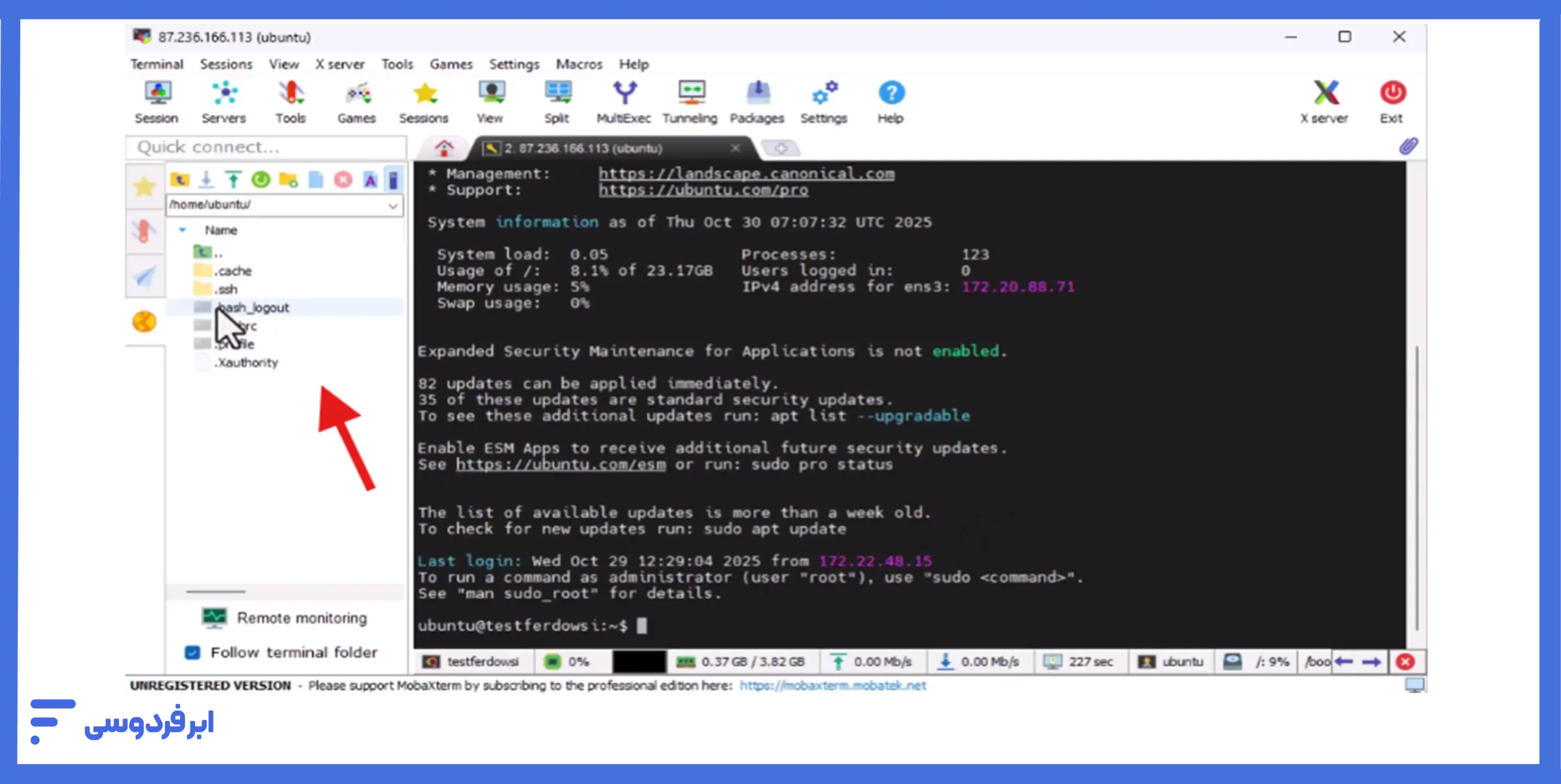Click the red delete icon in file toolbar
The width and height of the screenshot is (1561, 784).
[x=343, y=180]
